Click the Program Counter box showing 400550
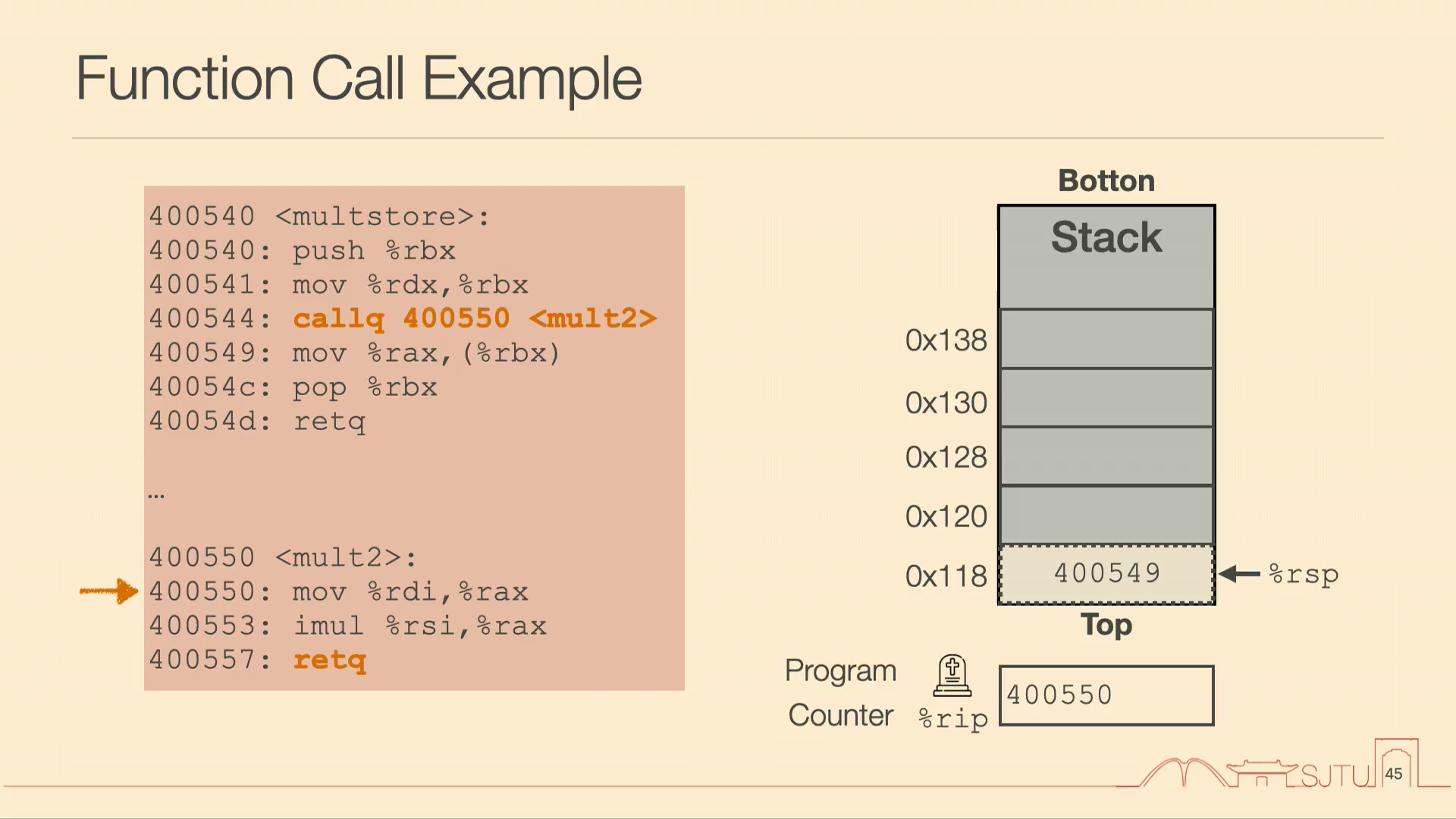 (1106, 695)
